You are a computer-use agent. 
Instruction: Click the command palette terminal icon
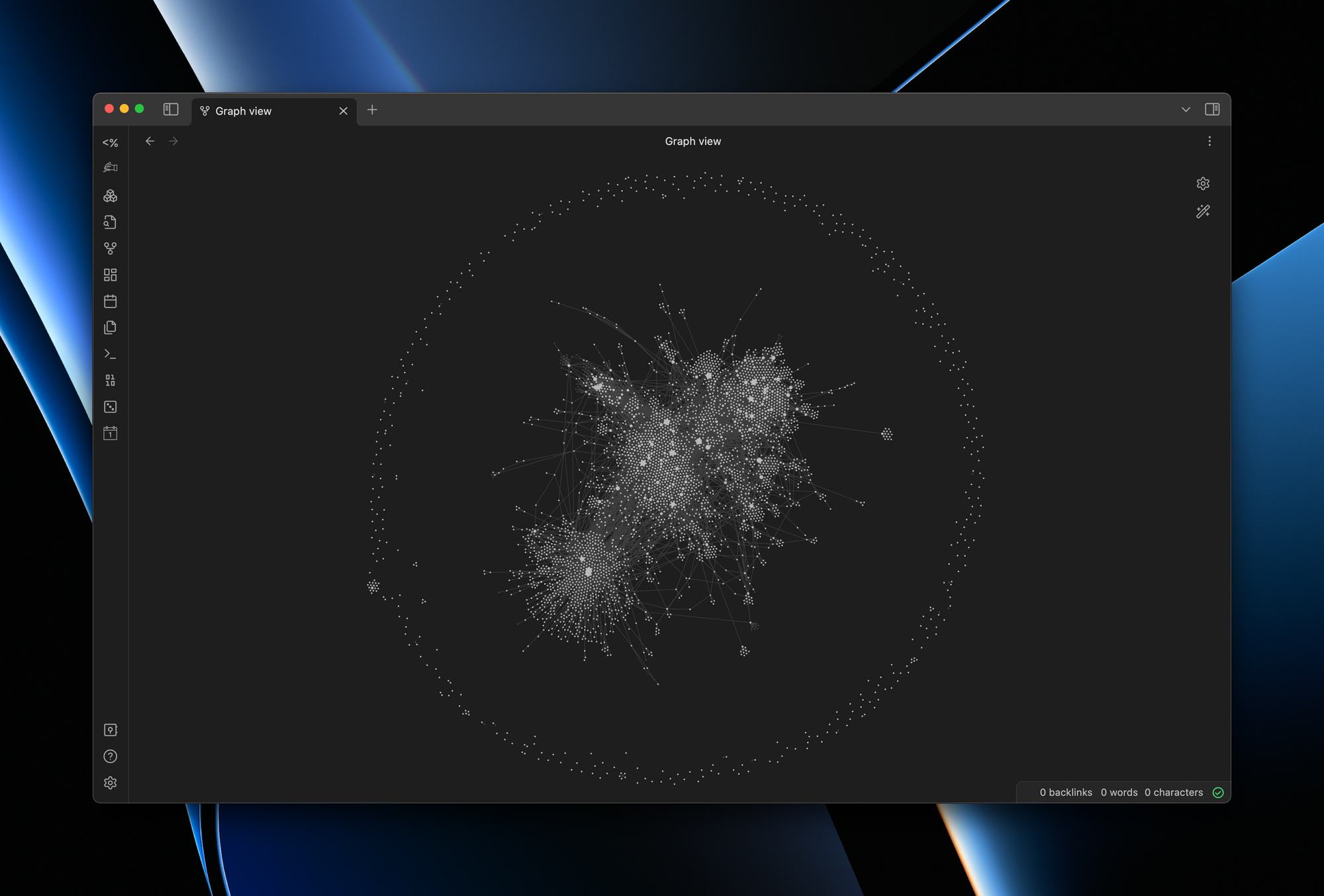(x=110, y=354)
